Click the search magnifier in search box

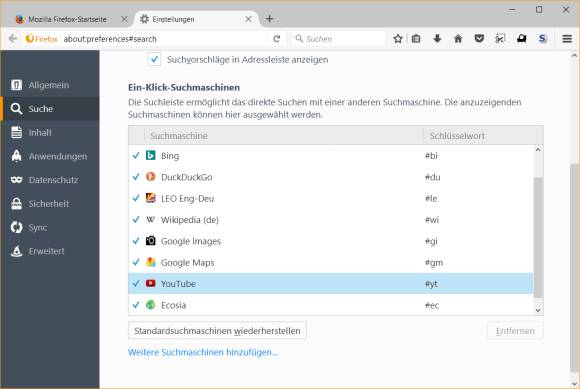point(299,38)
